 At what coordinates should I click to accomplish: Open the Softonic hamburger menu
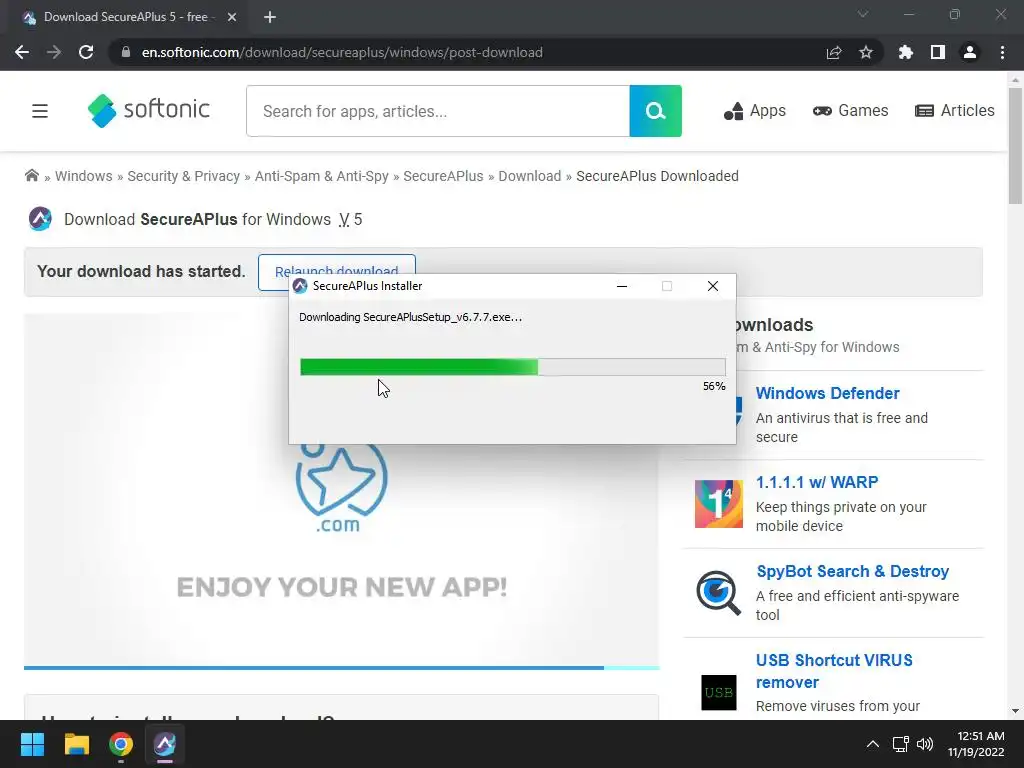(40, 111)
